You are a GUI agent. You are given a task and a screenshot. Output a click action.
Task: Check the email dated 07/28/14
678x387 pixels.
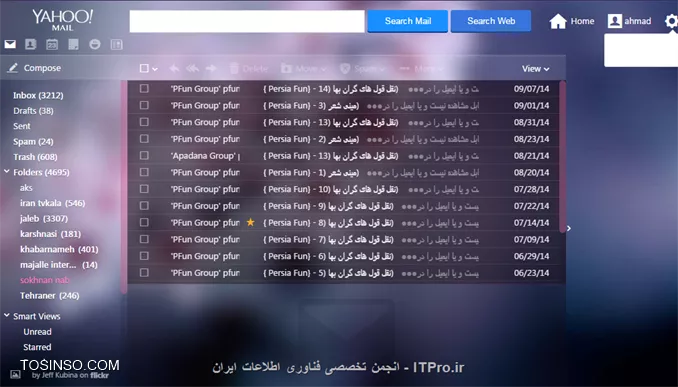pos(144,189)
